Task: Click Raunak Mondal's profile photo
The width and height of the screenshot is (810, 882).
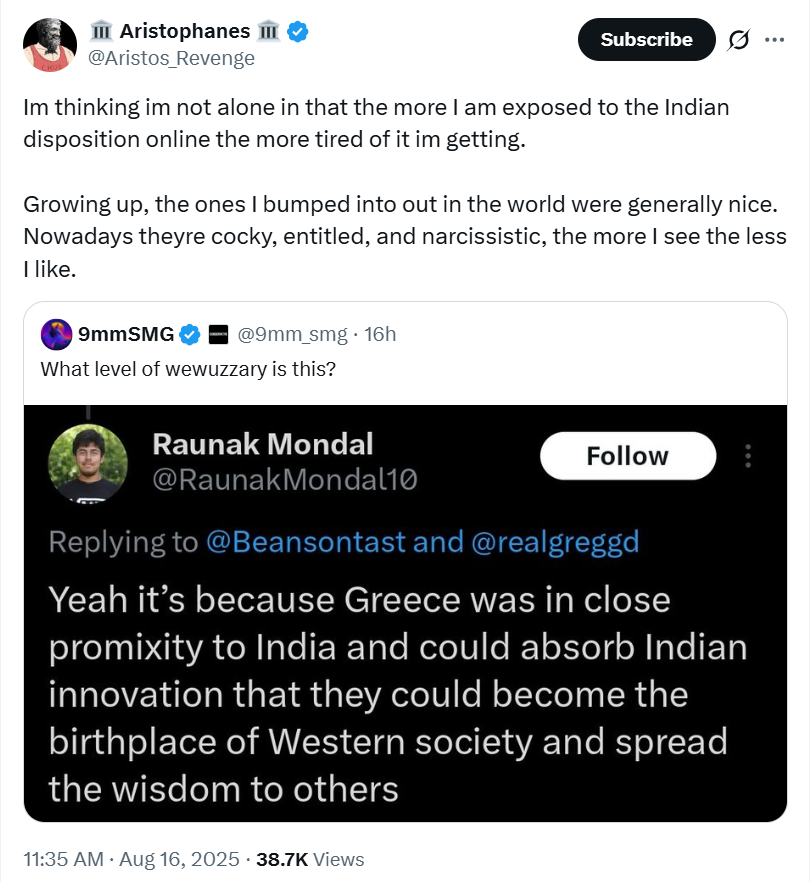Action: pyautogui.click(x=89, y=461)
